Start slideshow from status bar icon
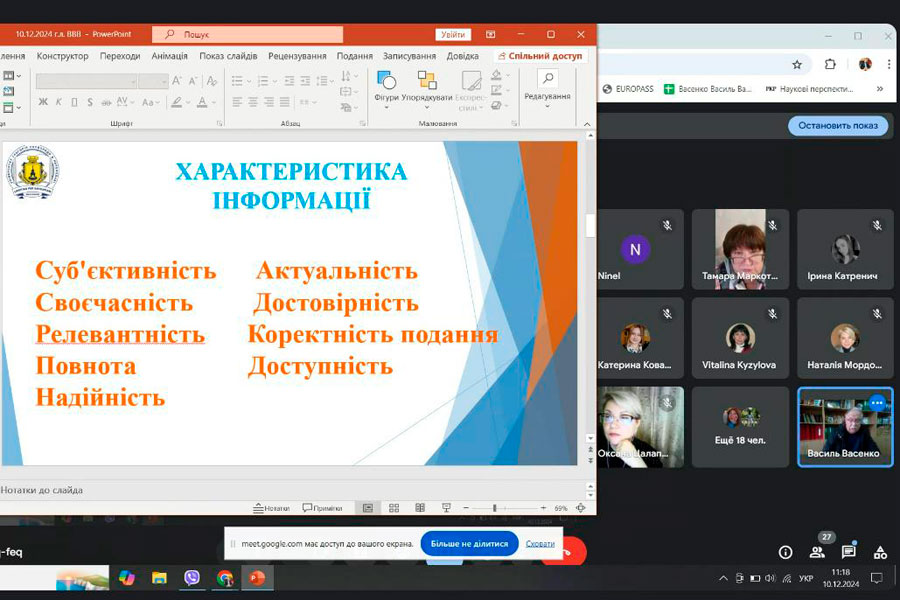 point(446,508)
